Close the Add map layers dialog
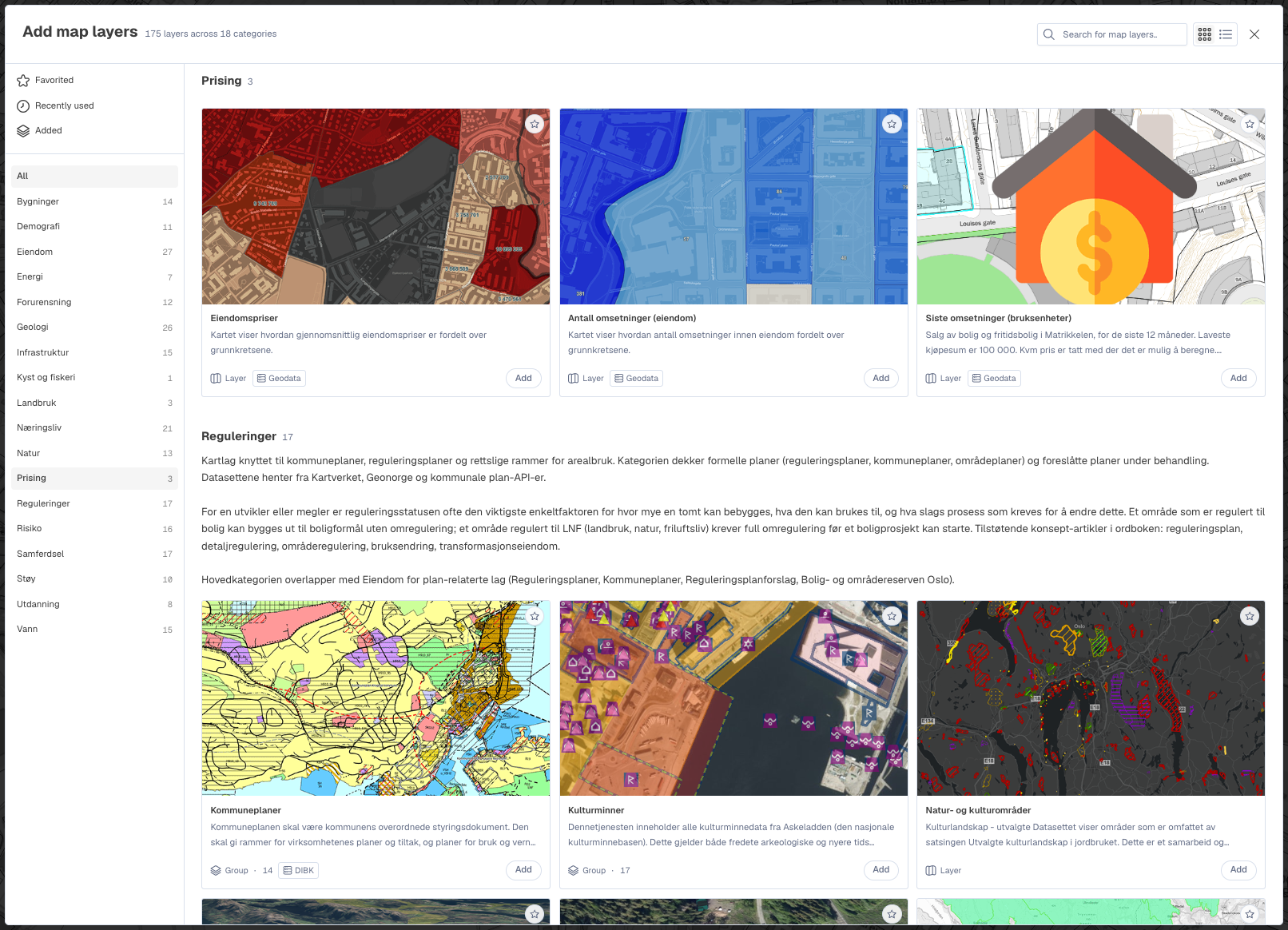The height and width of the screenshot is (930, 1288). pyautogui.click(x=1254, y=34)
